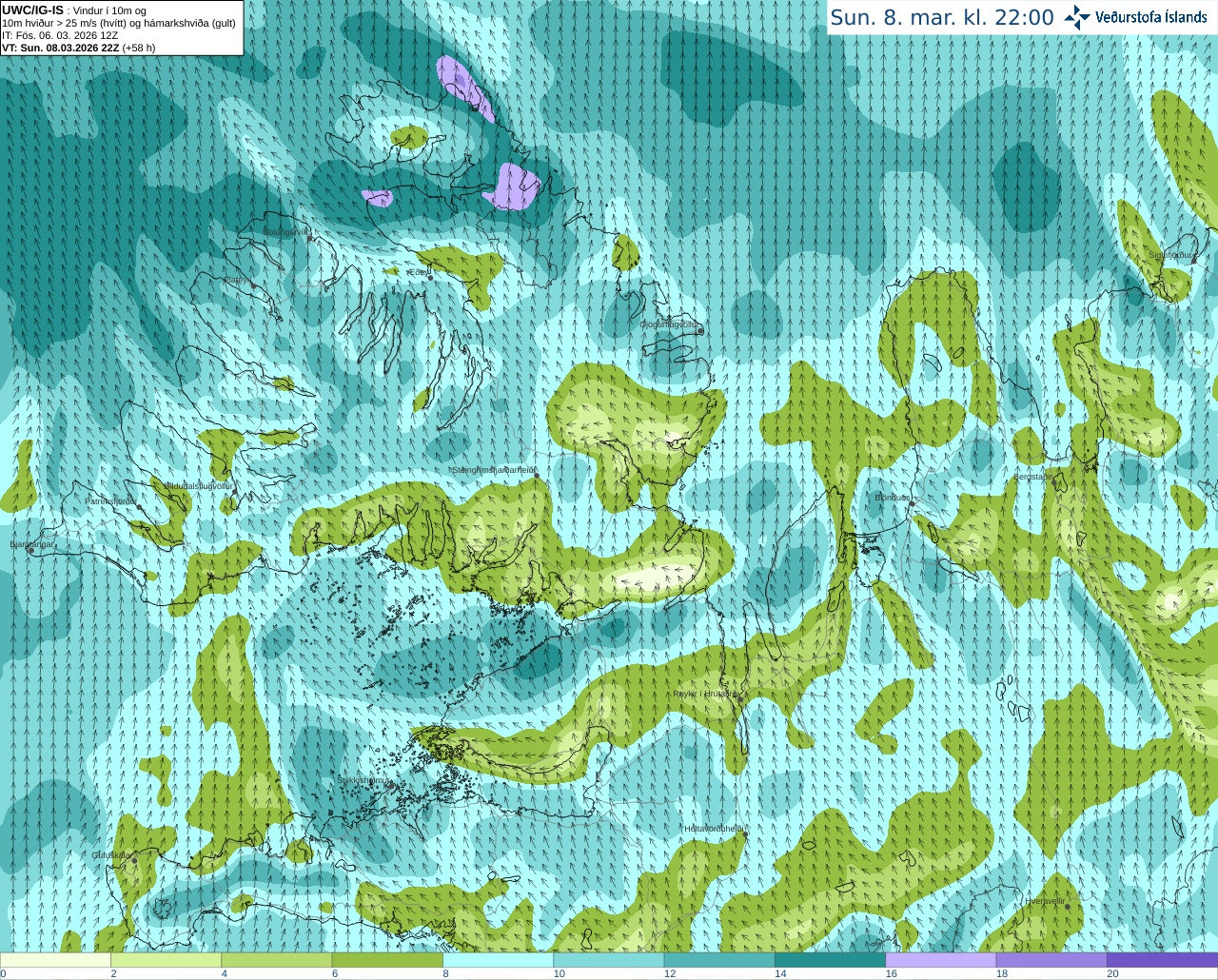Viewport: 1218px width, 980px height.
Task: Select the Holtavörðuheiði station label
Action: tap(714, 829)
